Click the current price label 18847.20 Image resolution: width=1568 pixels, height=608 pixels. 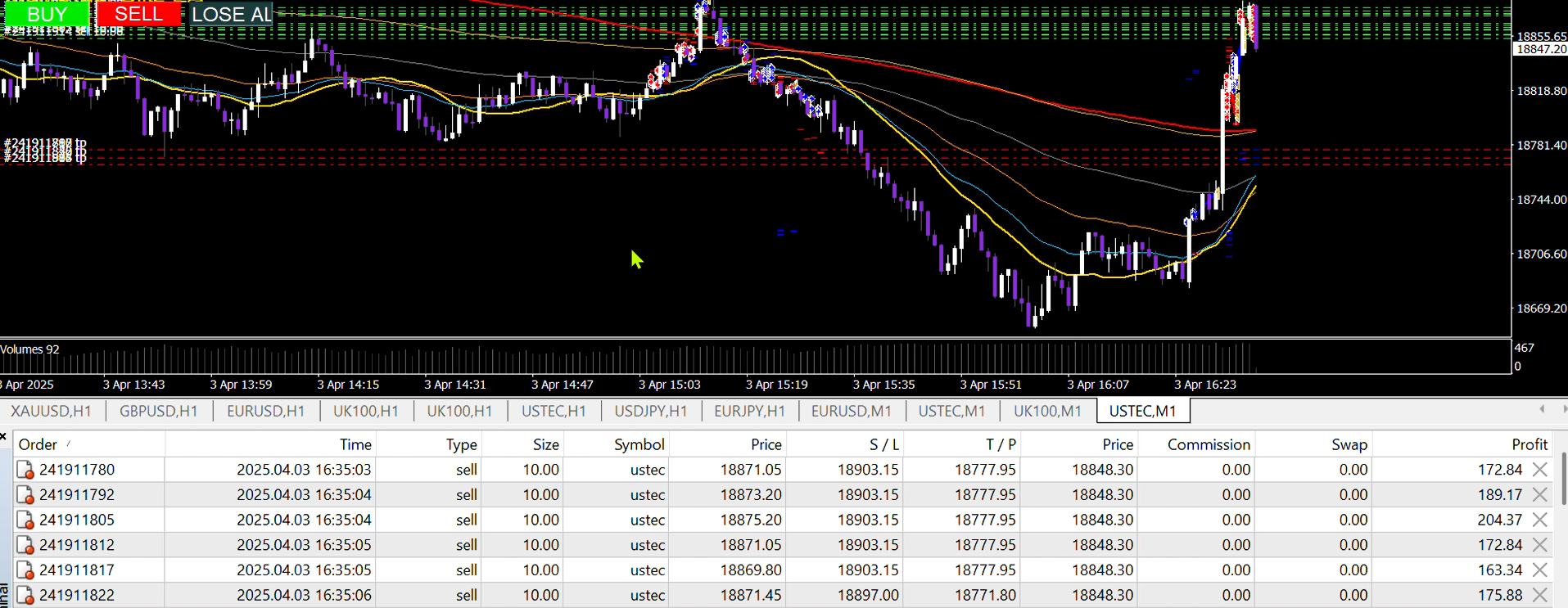[x=1541, y=49]
